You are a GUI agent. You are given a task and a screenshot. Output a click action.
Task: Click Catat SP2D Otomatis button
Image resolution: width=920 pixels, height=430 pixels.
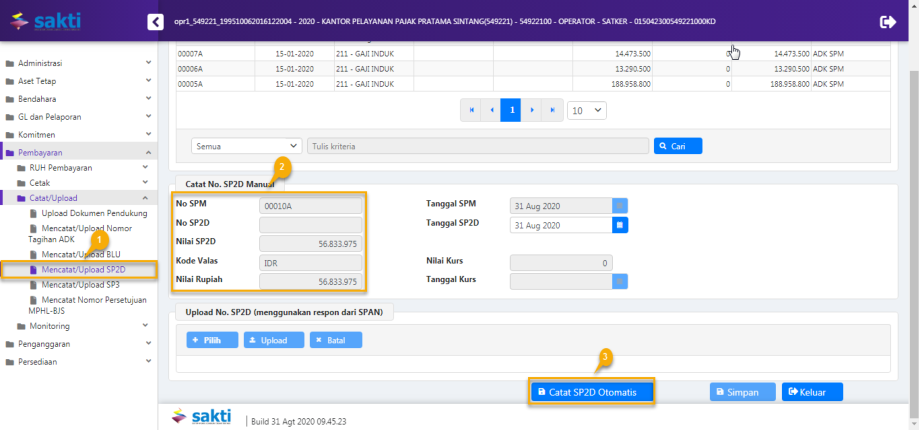click(x=591, y=392)
